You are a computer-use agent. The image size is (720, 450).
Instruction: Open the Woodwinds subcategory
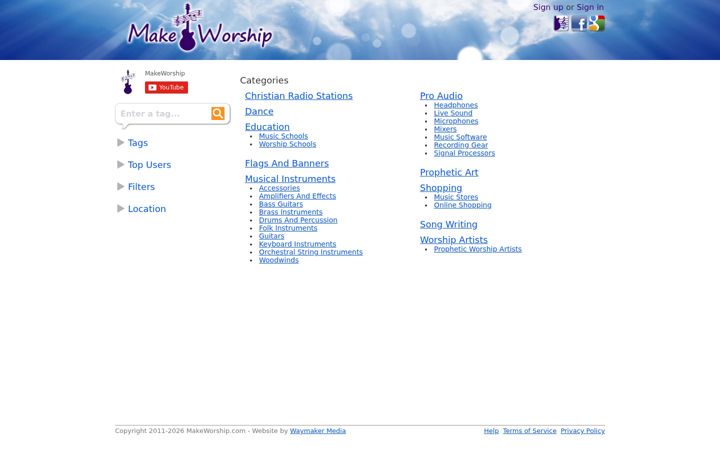(279, 260)
